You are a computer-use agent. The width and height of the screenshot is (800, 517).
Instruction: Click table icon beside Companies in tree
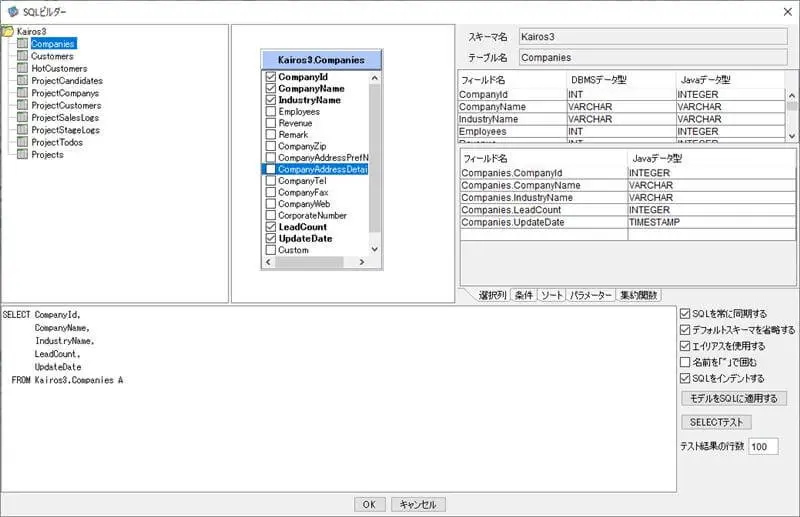[22, 43]
